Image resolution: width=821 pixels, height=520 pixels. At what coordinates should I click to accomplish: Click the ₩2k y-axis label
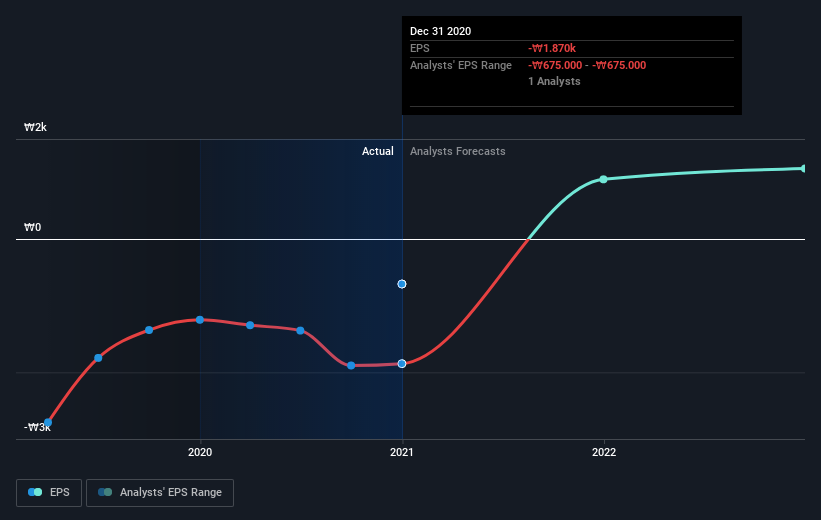coord(36,127)
